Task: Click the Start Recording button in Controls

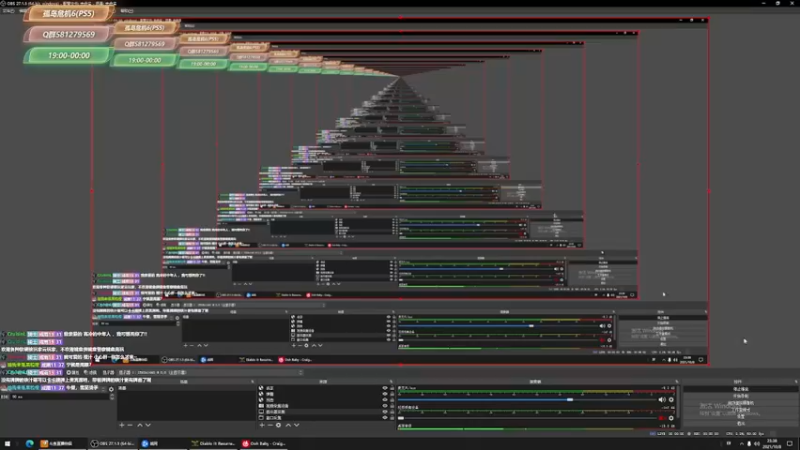Action: 741,396
